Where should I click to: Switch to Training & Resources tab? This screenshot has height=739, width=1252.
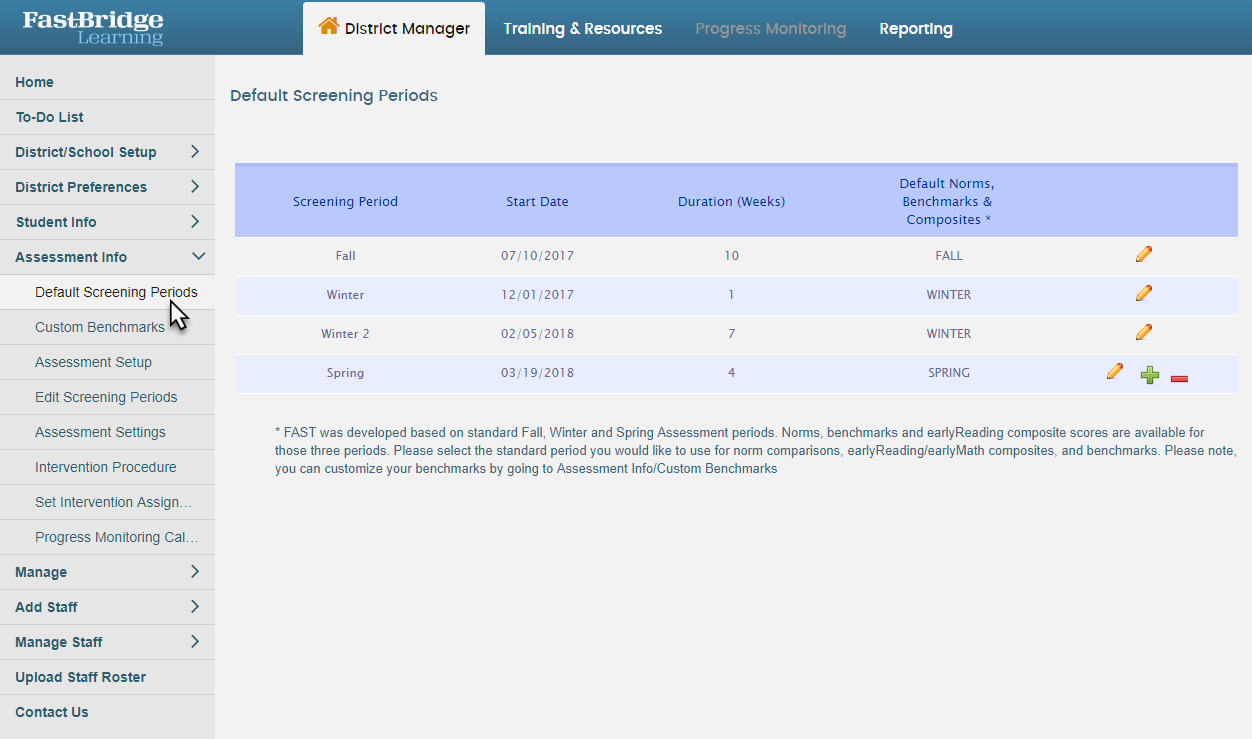(x=583, y=29)
